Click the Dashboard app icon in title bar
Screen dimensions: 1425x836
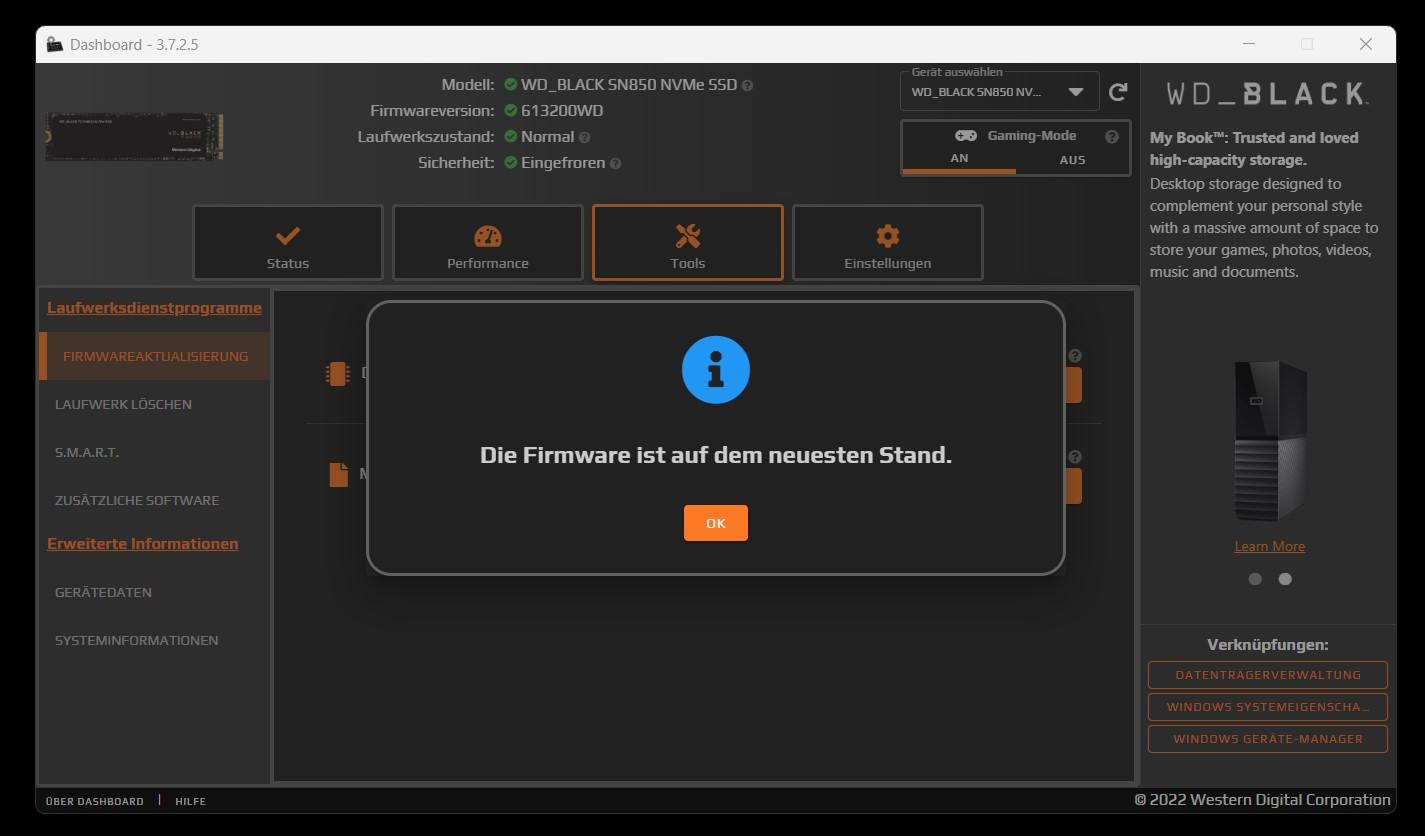(54, 44)
